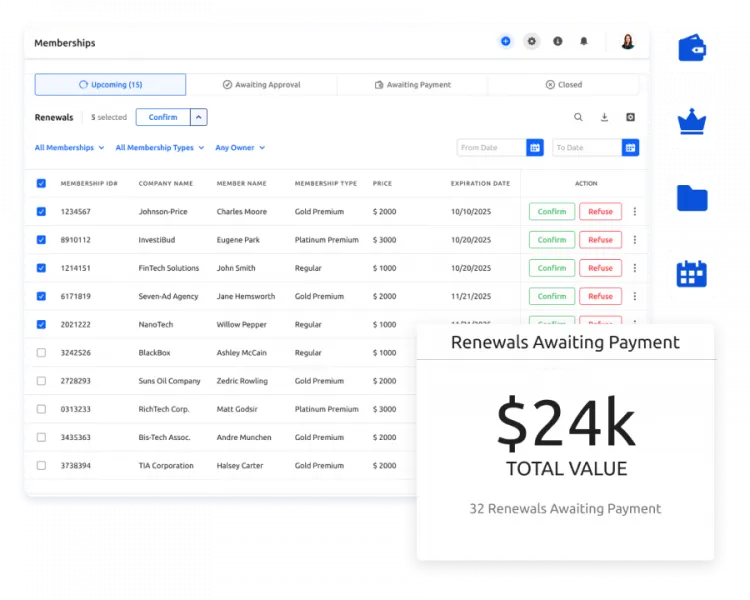Switch to Awaiting Payment tab

(412, 85)
